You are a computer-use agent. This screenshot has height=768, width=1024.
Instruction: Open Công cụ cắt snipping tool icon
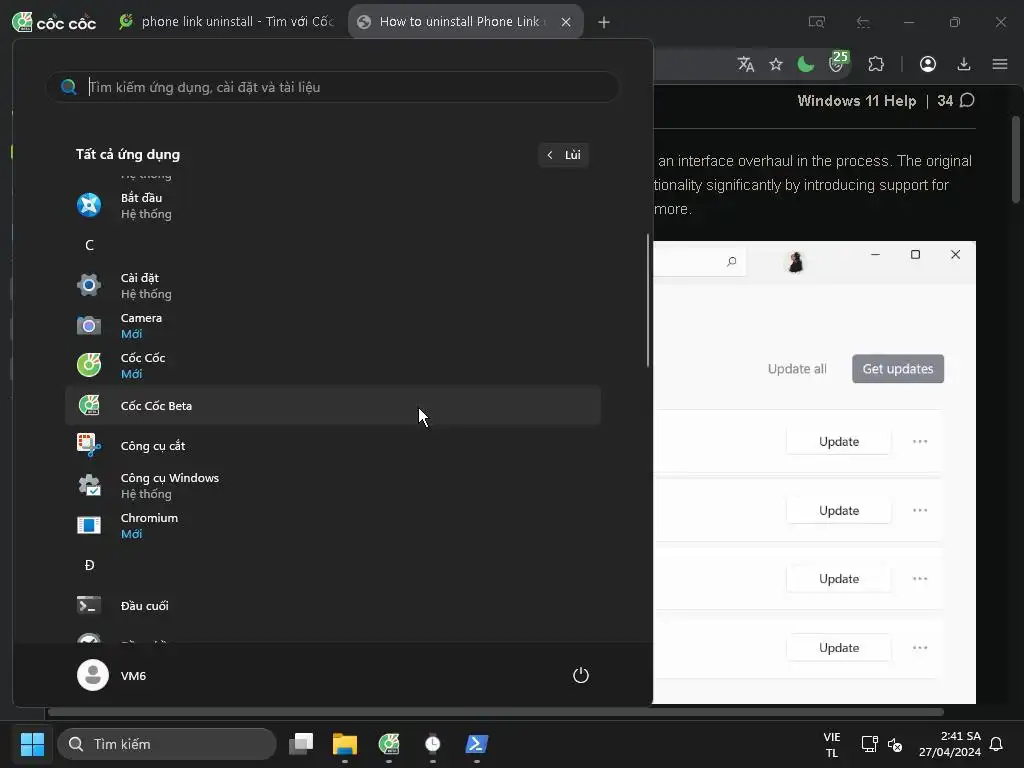pos(89,445)
